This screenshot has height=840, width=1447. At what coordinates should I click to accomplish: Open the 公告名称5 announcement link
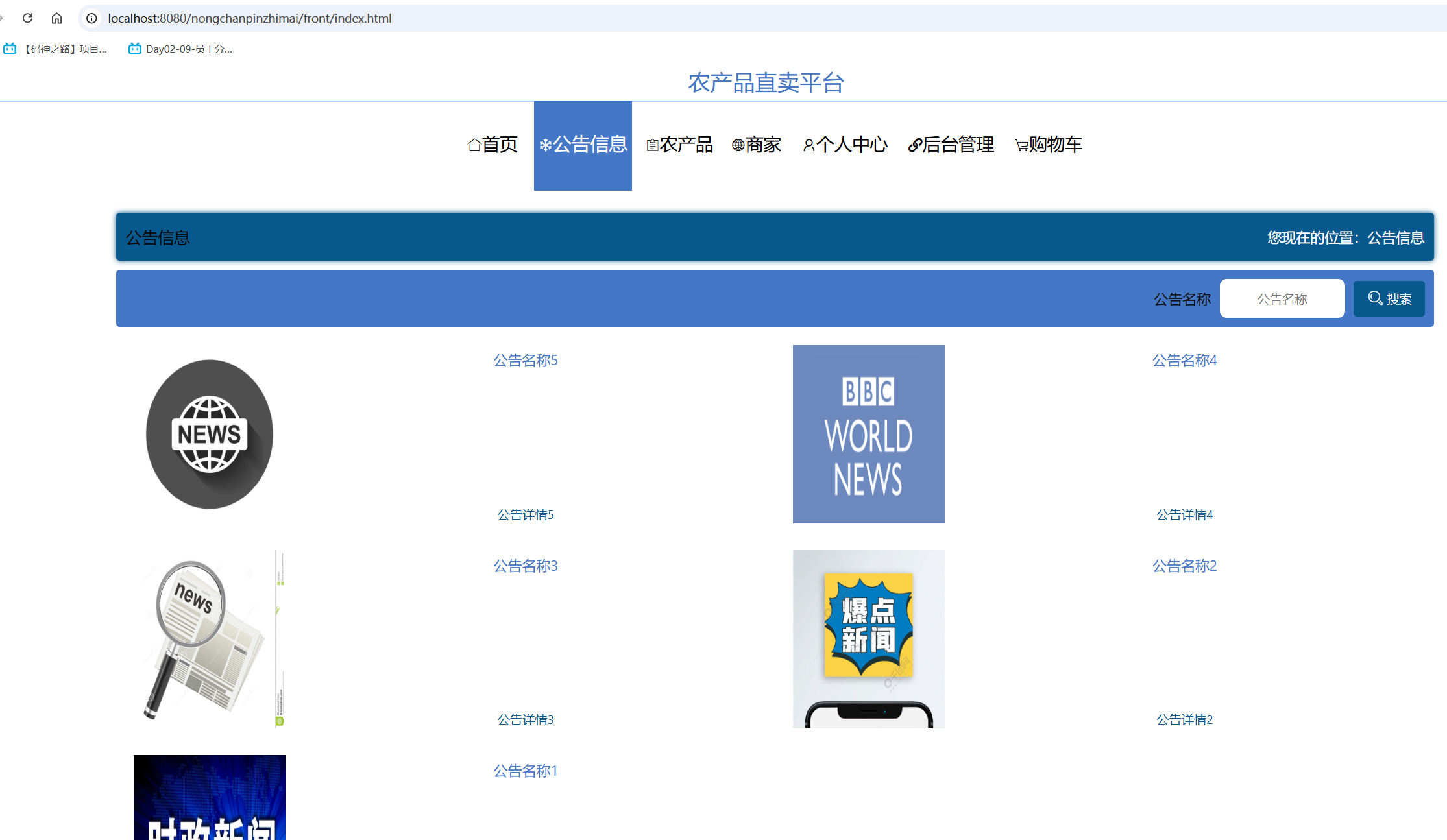[525, 360]
